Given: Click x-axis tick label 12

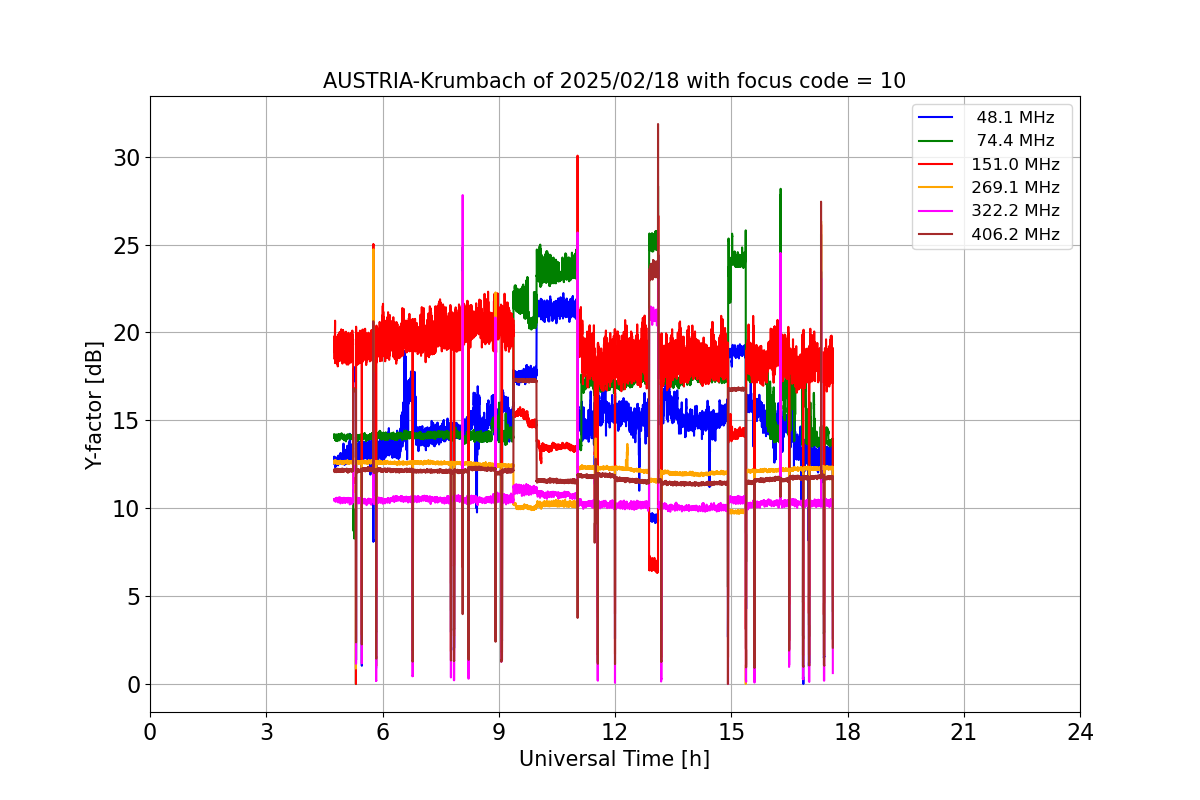Looking at the screenshot, I should tap(615, 732).
